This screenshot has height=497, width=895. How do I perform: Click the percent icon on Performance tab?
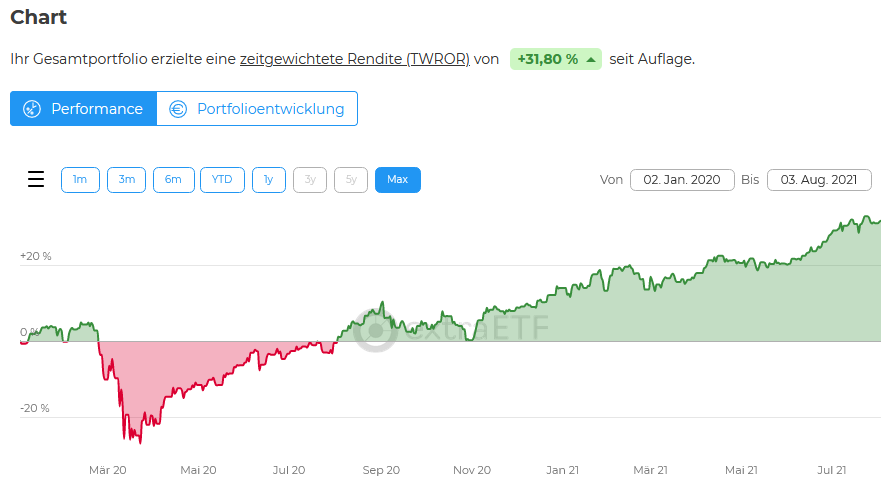pyautogui.click(x=31, y=109)
